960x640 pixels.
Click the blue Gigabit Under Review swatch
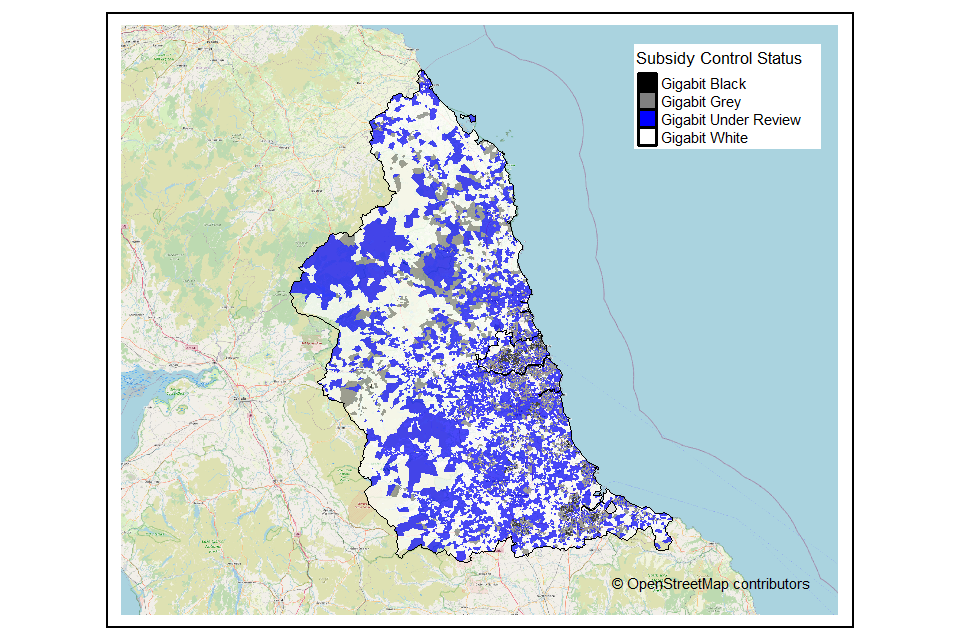pyautogui.click(x=645, y=119)
